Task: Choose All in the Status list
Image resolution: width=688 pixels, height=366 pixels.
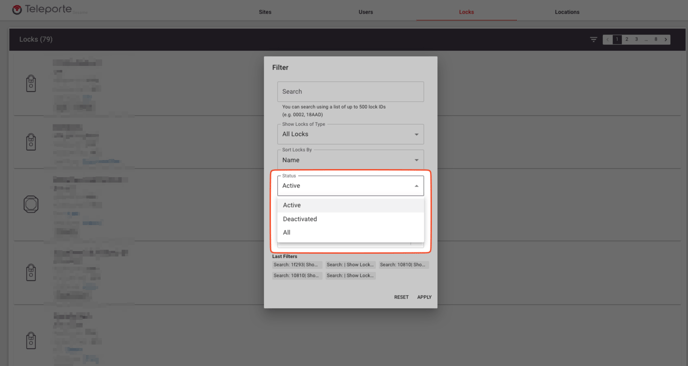Action: coord(351,232)
